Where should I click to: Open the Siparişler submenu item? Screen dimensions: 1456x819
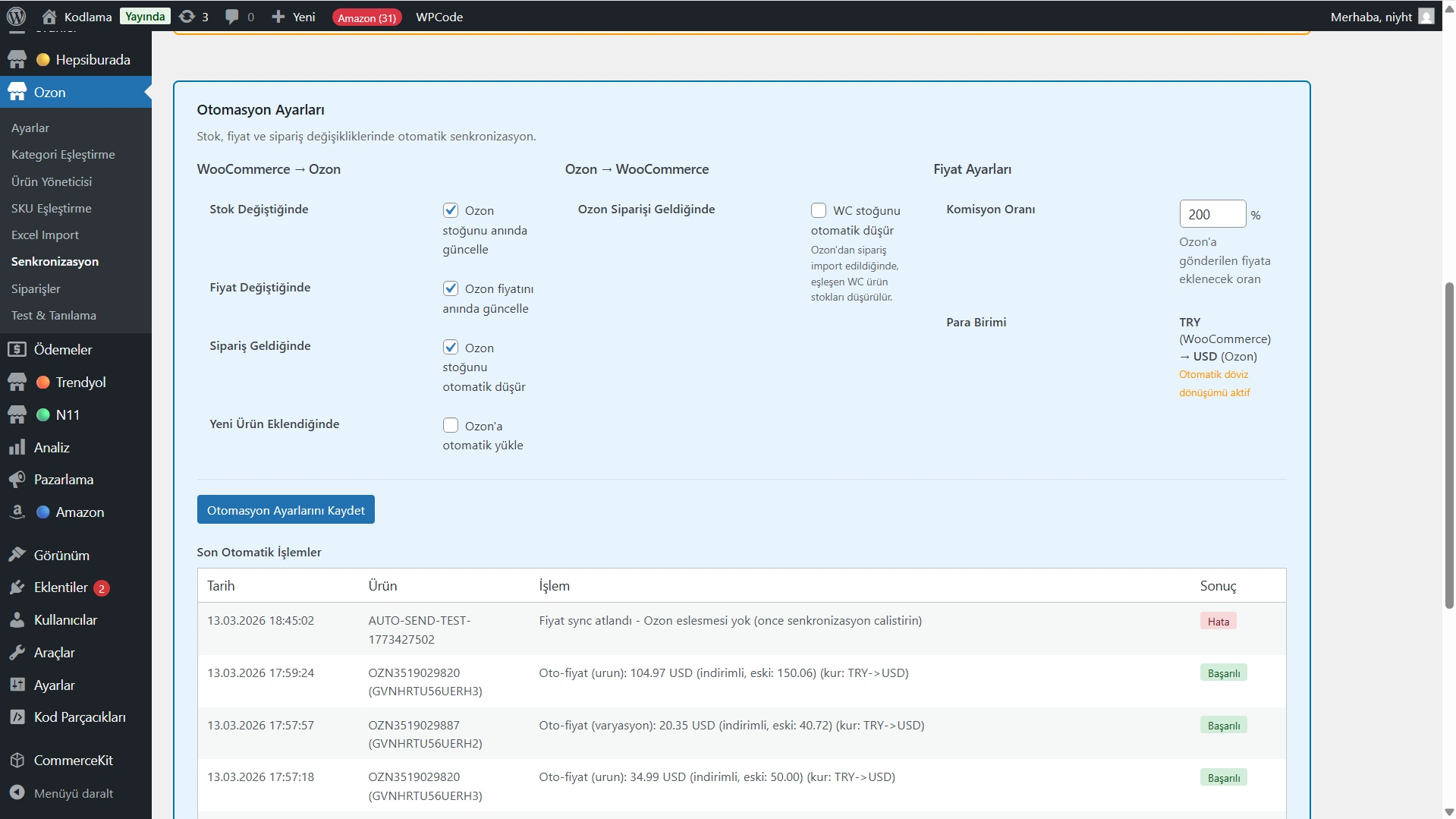[36, 289]
